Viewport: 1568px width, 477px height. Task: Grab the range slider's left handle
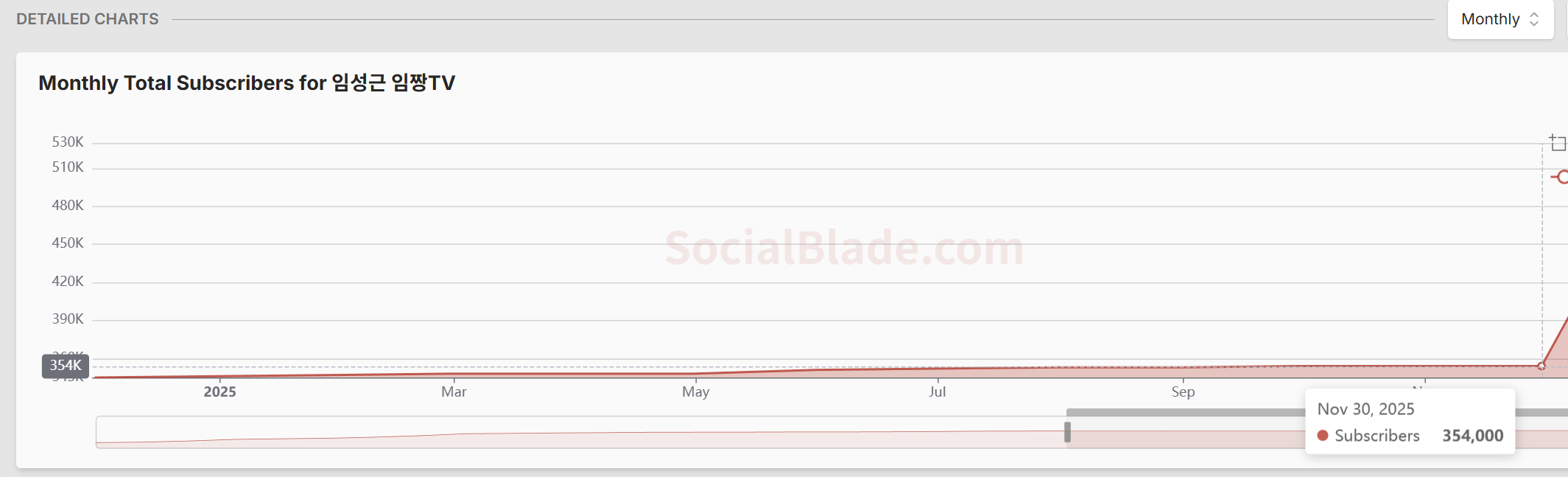click(x=1067, y=432)
